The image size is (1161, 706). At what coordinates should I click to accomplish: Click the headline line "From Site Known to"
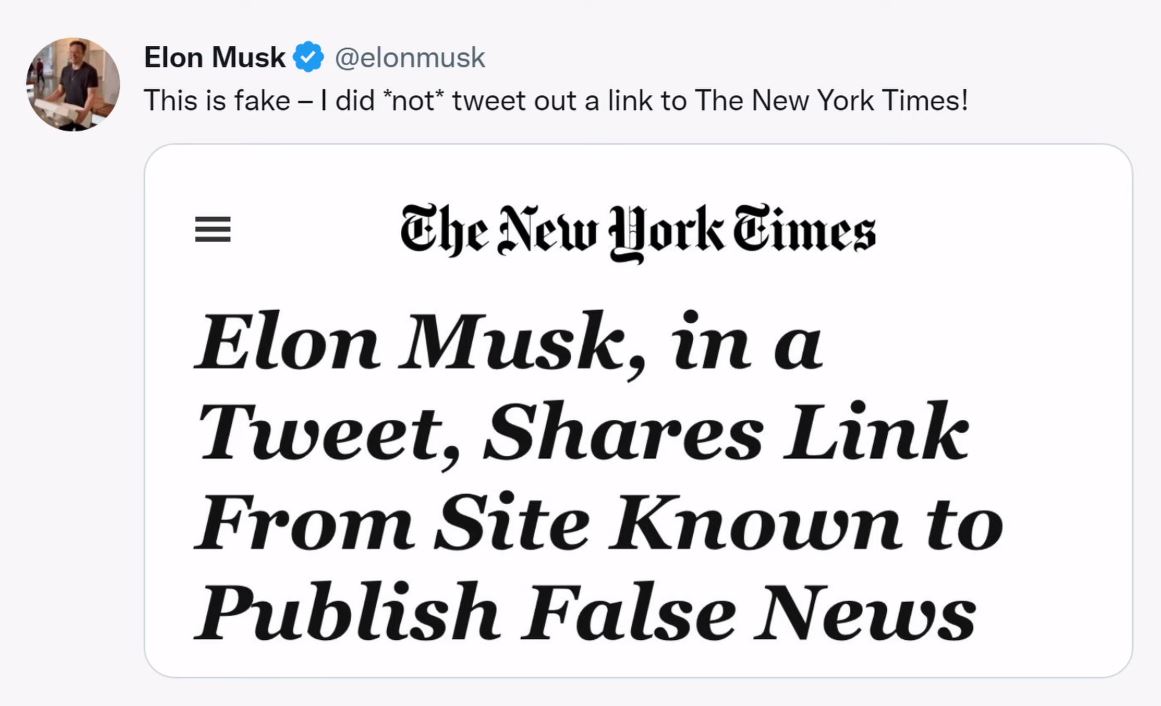[599, 522]
